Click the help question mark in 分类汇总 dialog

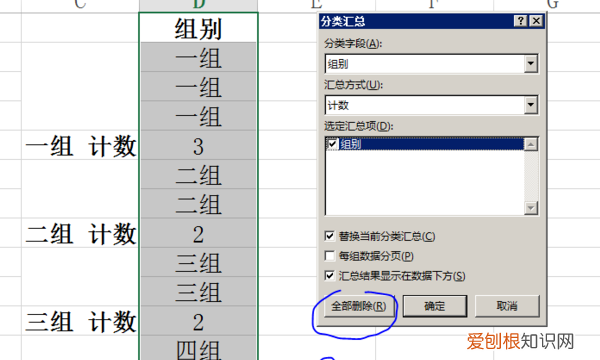pyautogui.click(x=520, y=21)
